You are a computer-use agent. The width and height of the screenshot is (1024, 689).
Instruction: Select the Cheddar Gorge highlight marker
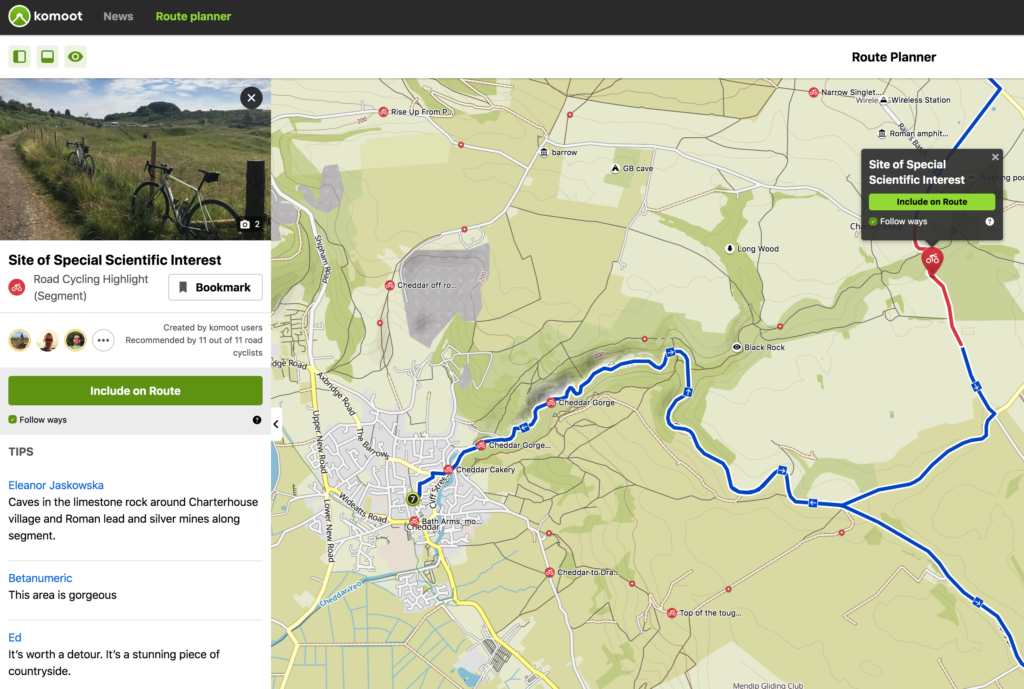pos(551,403)
